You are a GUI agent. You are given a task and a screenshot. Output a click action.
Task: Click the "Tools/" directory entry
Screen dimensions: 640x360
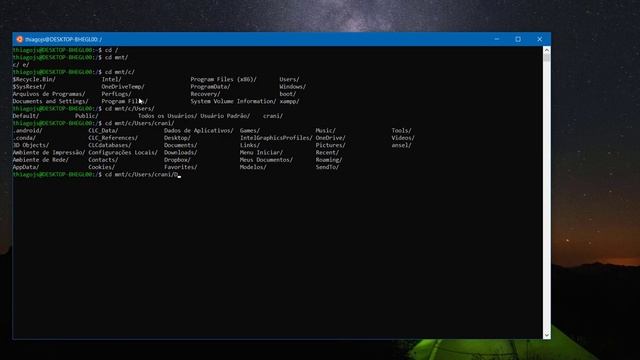click(402, 131)
